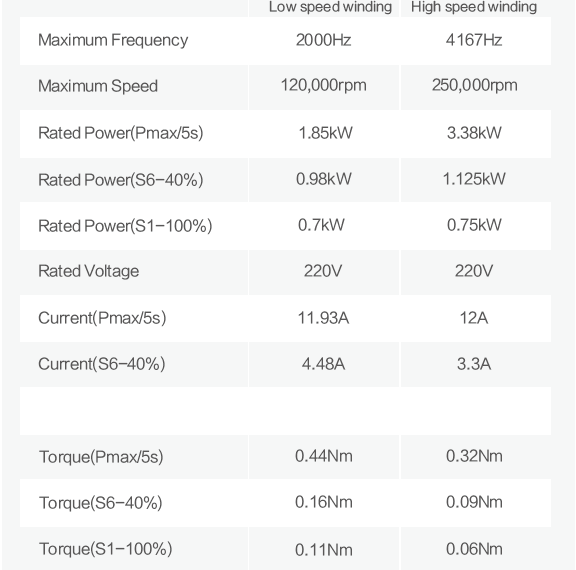This screenshot has height=570, width=576.
Task: Select the Rated Power(S1-100%) label
Action: click(x=125, y=226)
